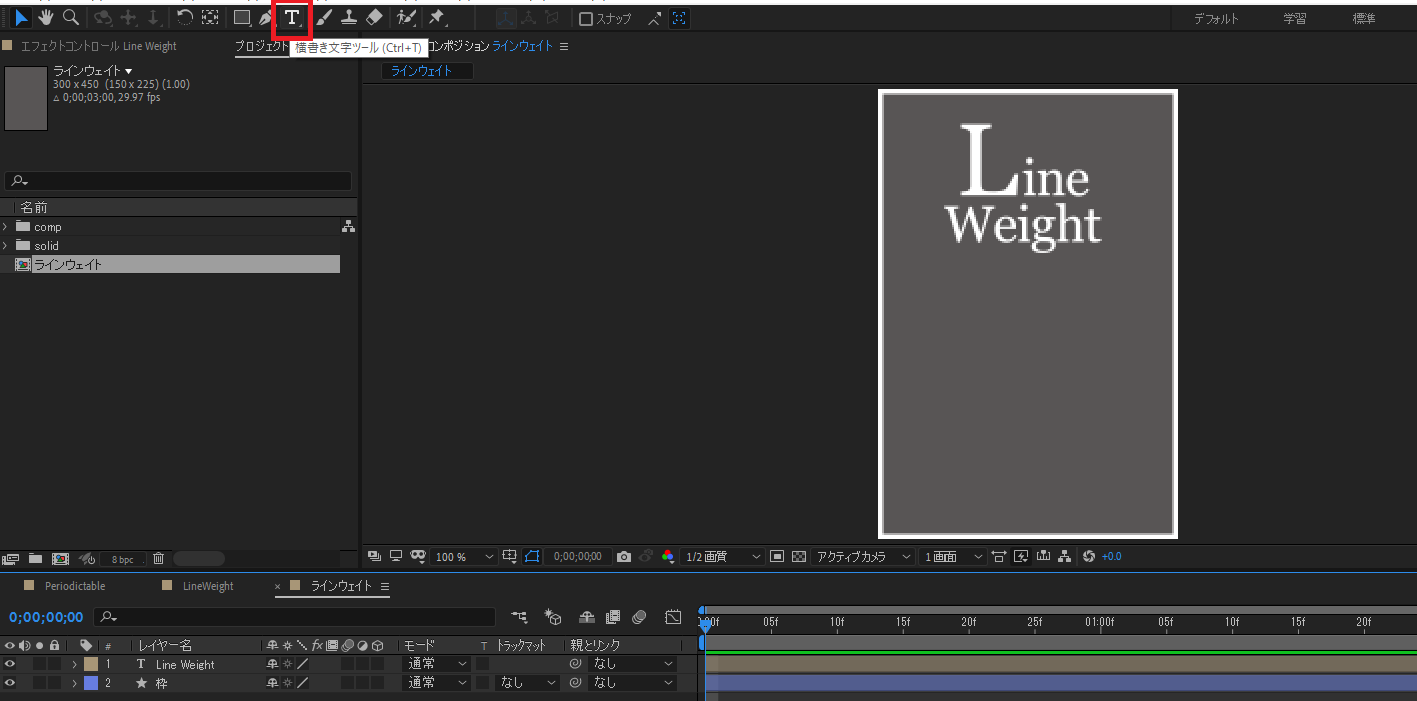Viewport: 1417px width, 701px height.
Task: Click the blue label swatch of 枠 layer
Action: [91, 683]
